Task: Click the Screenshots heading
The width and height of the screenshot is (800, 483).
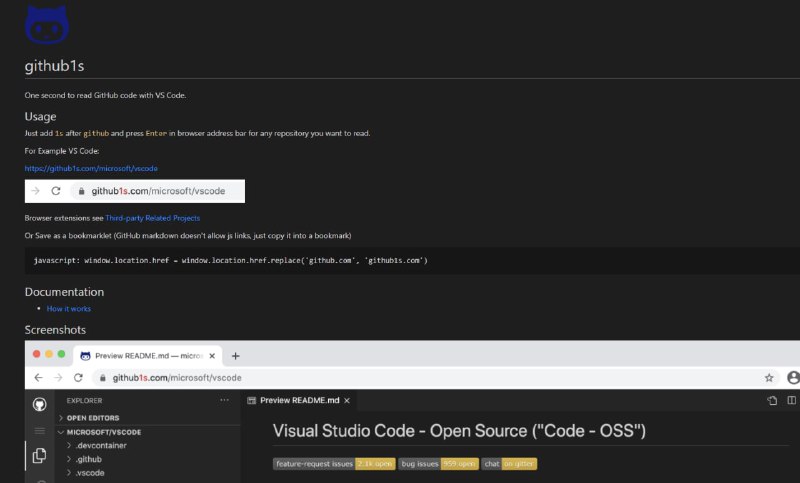Action: pos(55,329)
